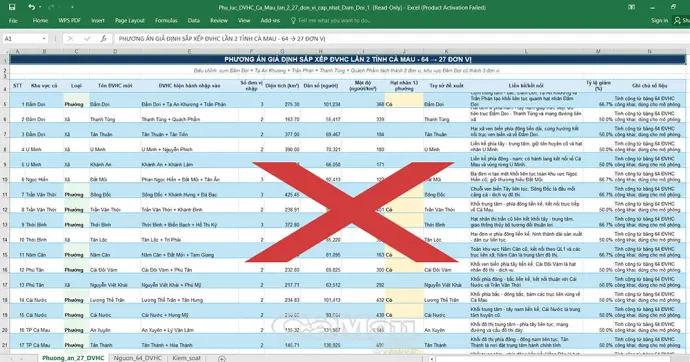Click the 'Ghi chú số liệu' header cell
This screenshot has width=690, height=362.
(650, 86)
